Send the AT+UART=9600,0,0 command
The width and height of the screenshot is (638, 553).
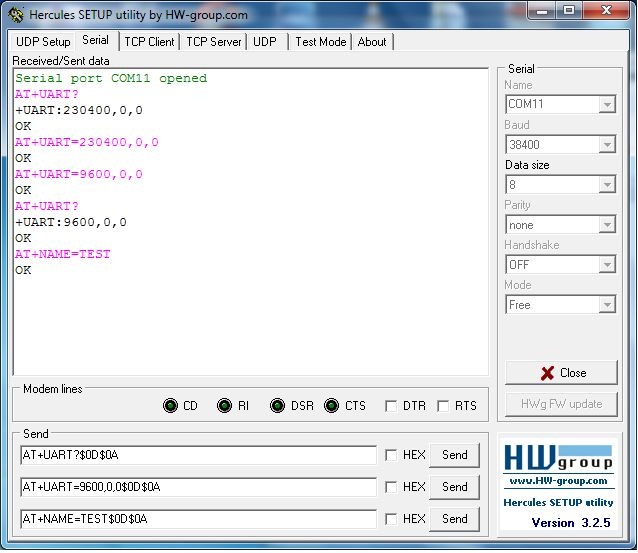coord(454,487)
